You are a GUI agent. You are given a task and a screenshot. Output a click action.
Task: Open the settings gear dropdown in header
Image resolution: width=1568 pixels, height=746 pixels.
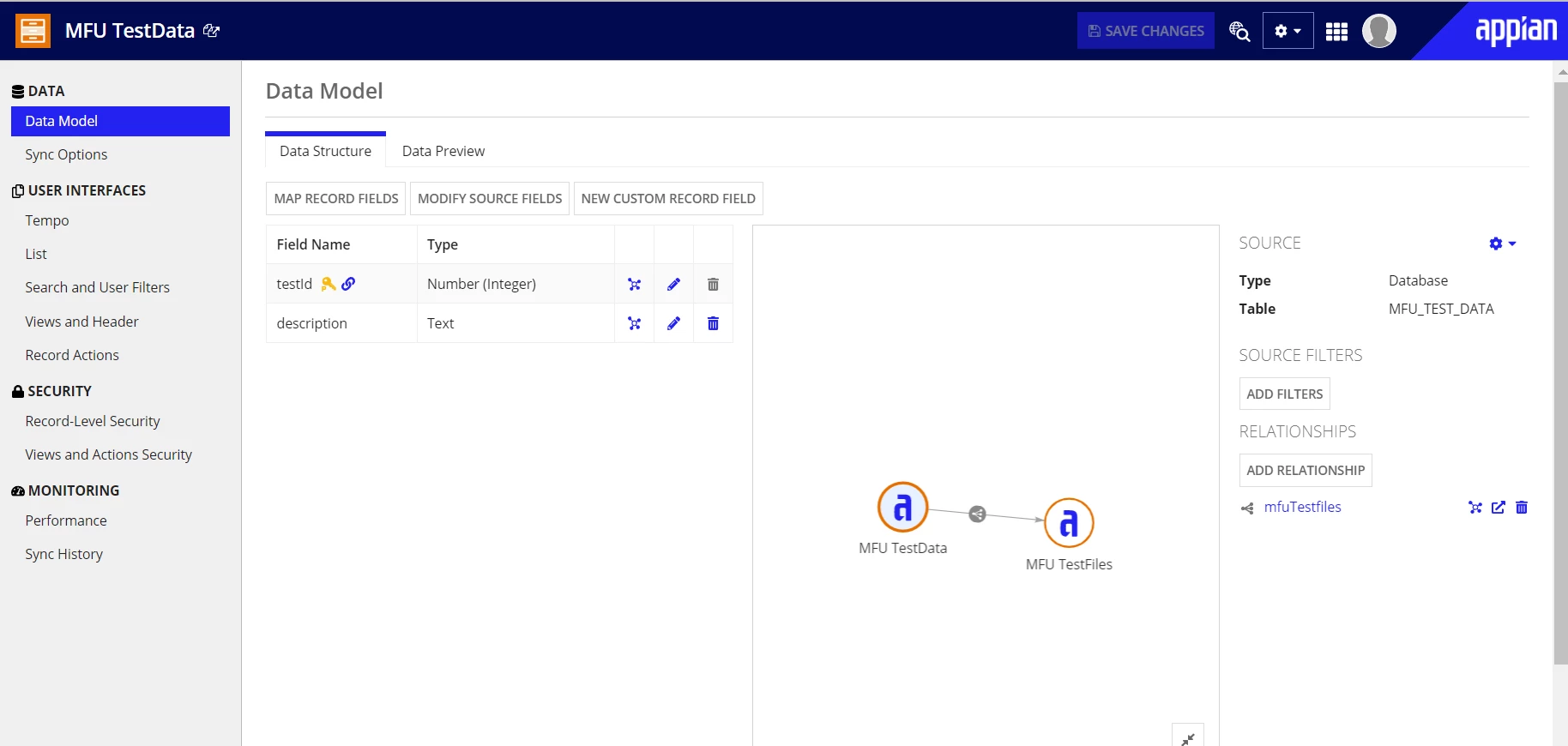click(1288, 31)
